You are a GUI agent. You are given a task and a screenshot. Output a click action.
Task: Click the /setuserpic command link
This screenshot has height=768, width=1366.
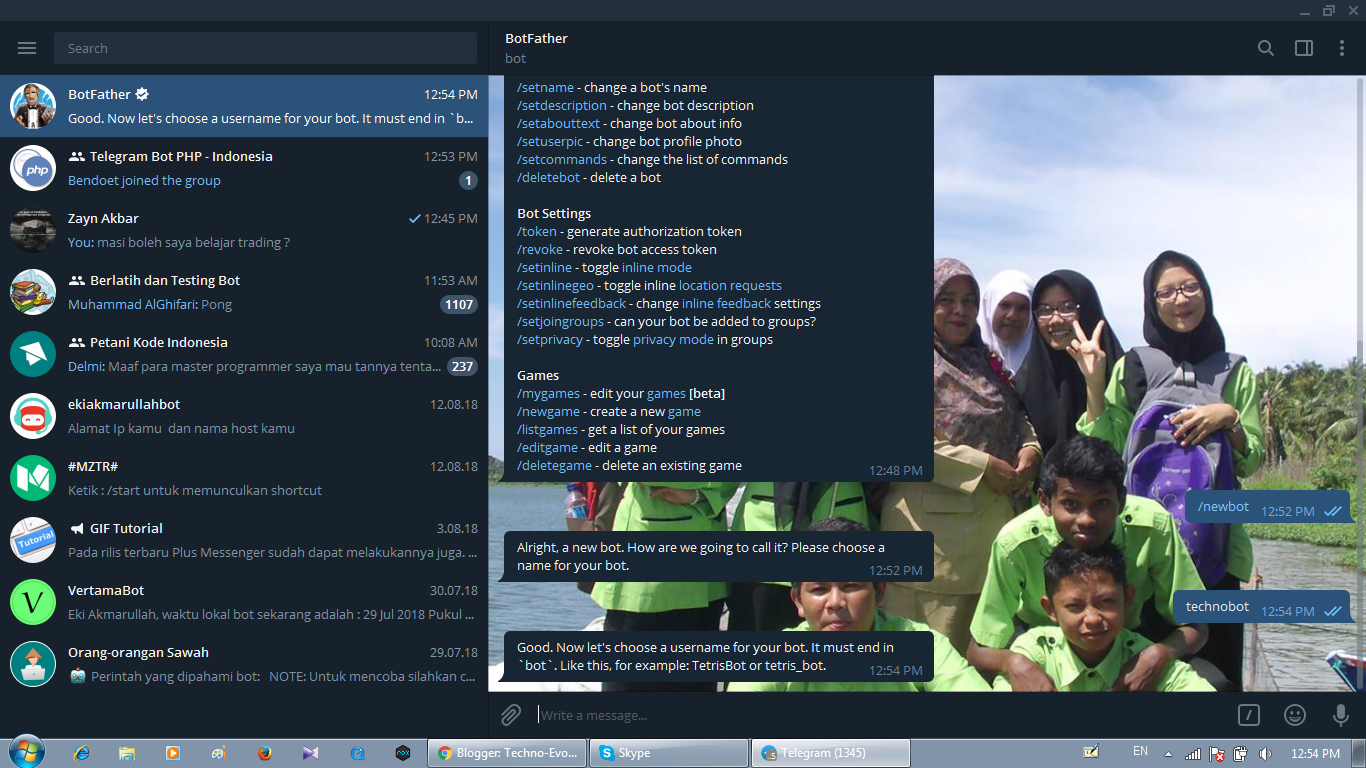point(550,141)
